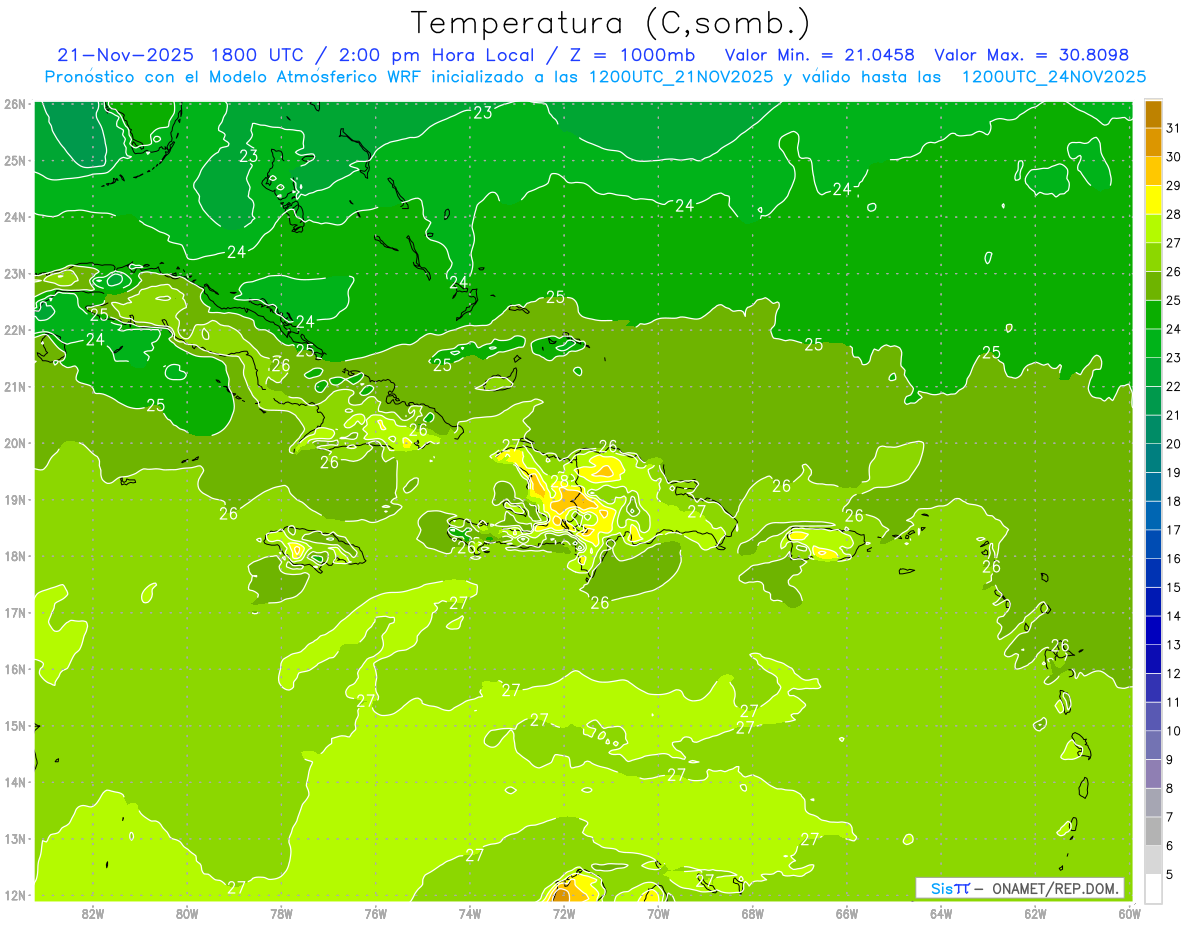
Task: Click the legend color band between 30 and 31
Action: coord(1153,142)
